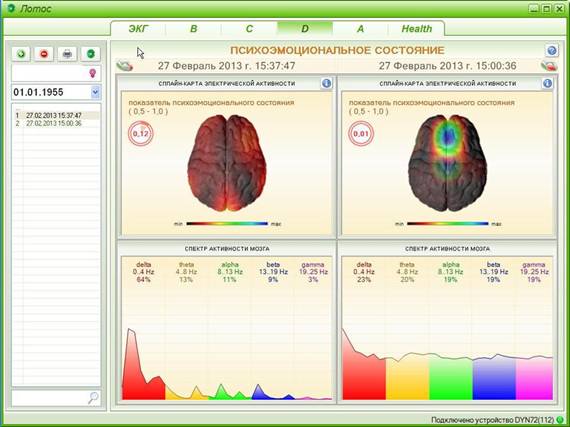
Task: Click the mouse icon beside 15:37:47 date
Action: tap(125, 66)
